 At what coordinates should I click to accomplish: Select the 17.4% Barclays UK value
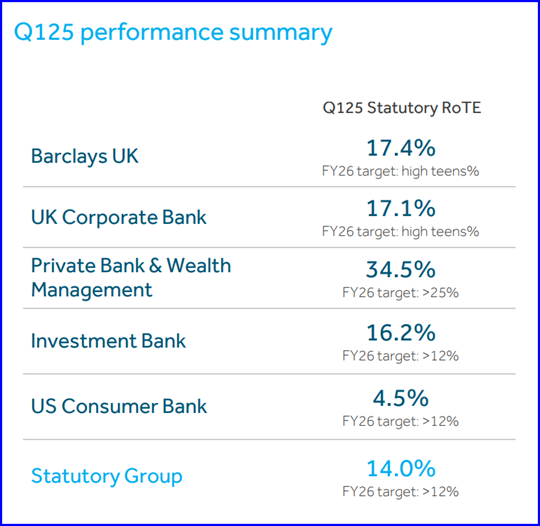click(401, 148)
